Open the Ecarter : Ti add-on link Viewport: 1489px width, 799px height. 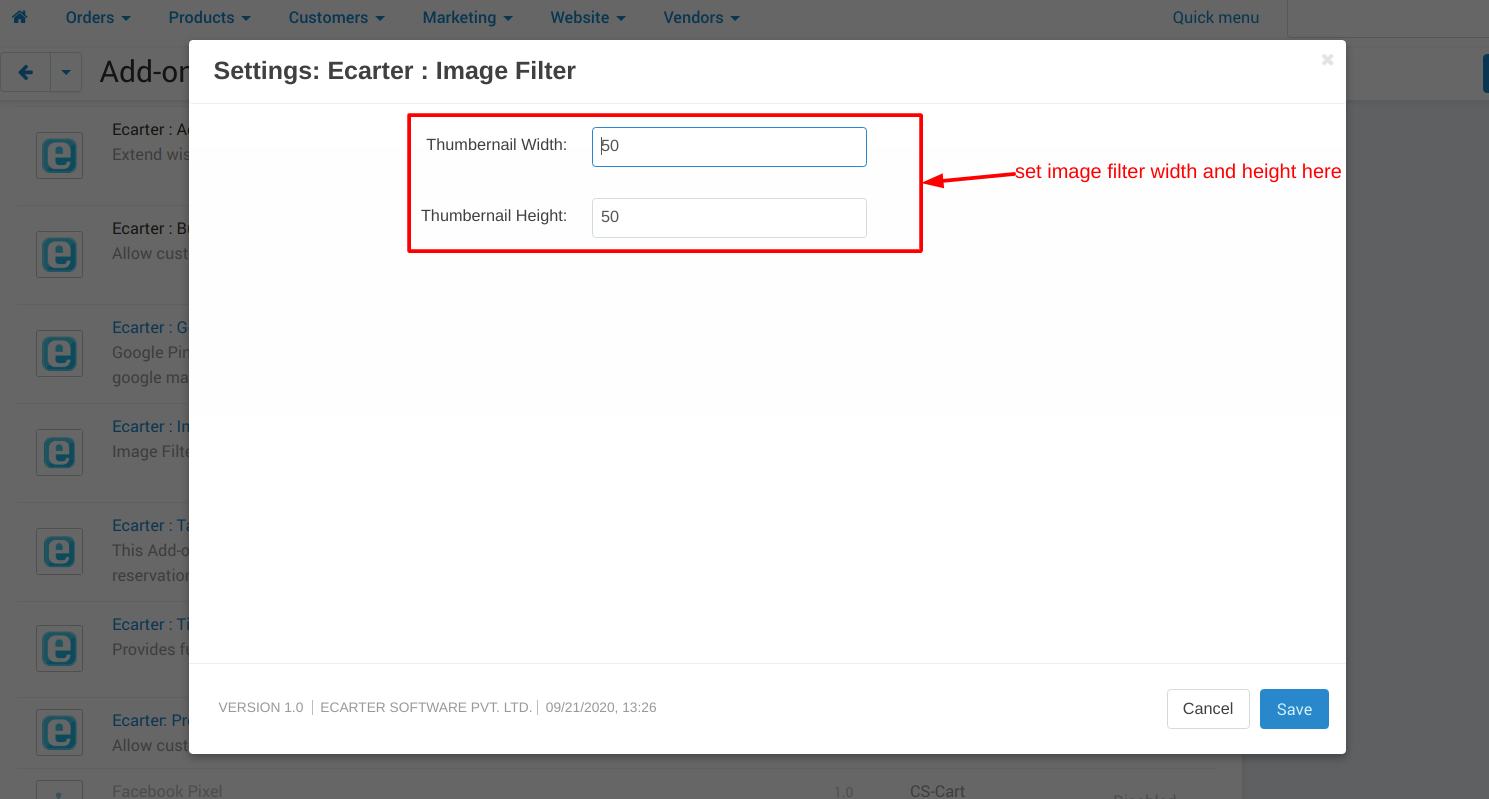pyautogui.click(x=150, y=625)
